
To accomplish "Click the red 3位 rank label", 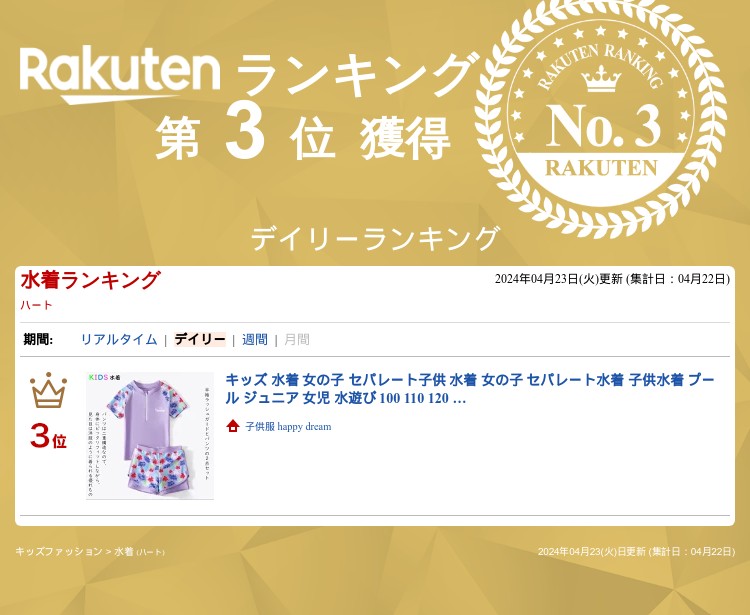I will (48, 437).
